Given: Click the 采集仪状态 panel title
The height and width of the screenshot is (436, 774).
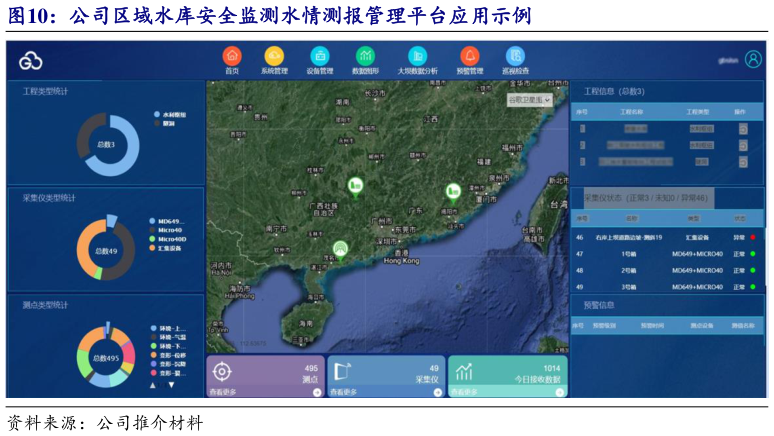Looking at the screenshot, I should [x=646, y=198].
